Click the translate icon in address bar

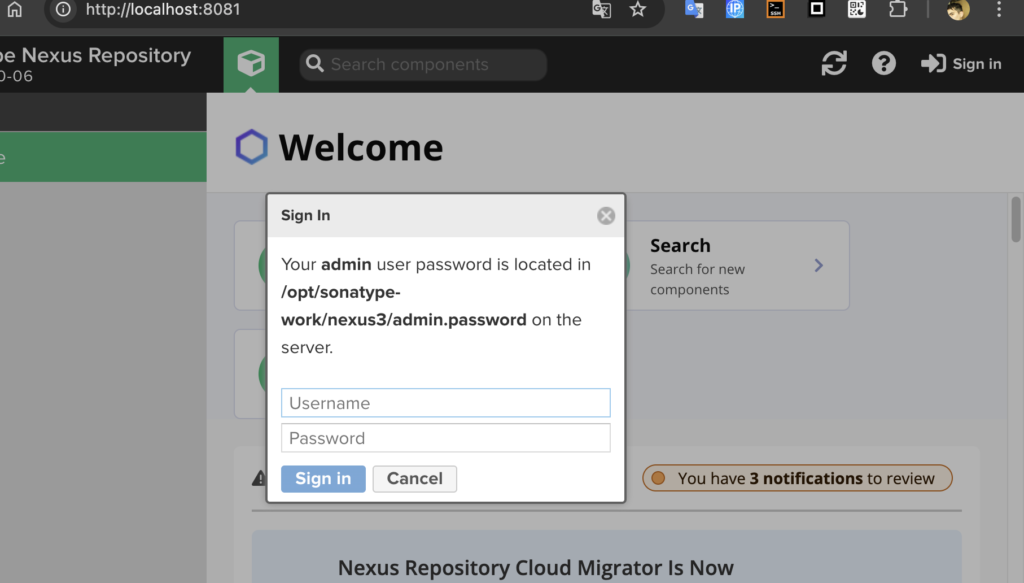[601, 10]
